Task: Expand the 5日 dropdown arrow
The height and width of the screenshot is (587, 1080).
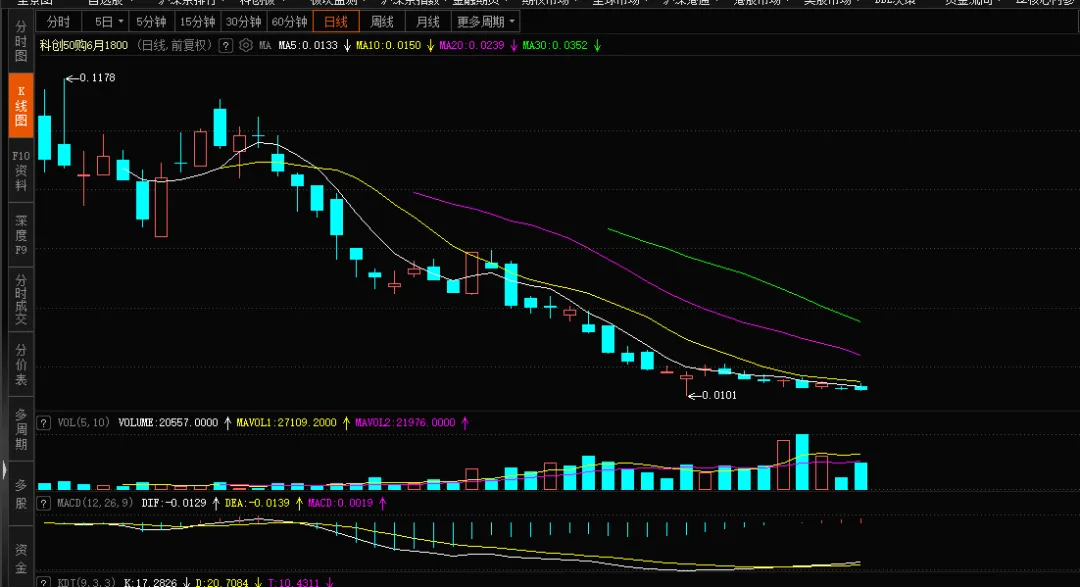Action: (121, 22)
